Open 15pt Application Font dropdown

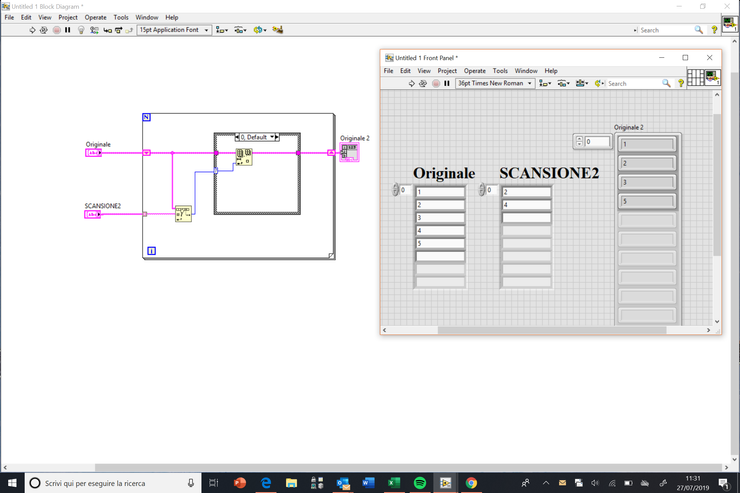click(x=174, y=30)
